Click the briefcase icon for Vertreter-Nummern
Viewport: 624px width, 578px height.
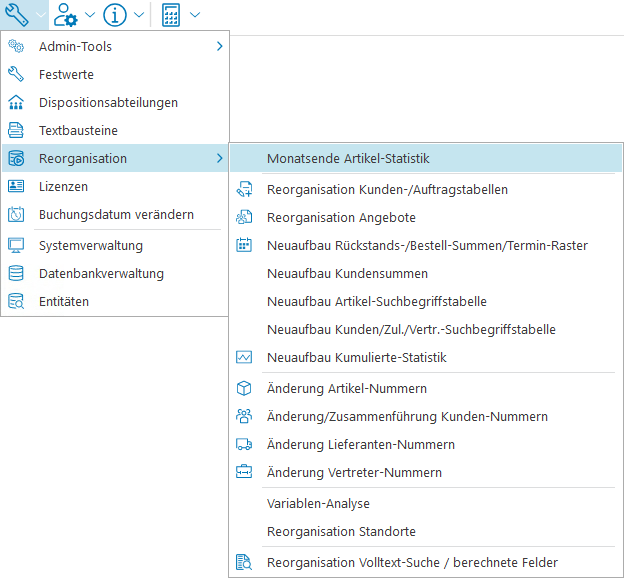coord(244,472)
